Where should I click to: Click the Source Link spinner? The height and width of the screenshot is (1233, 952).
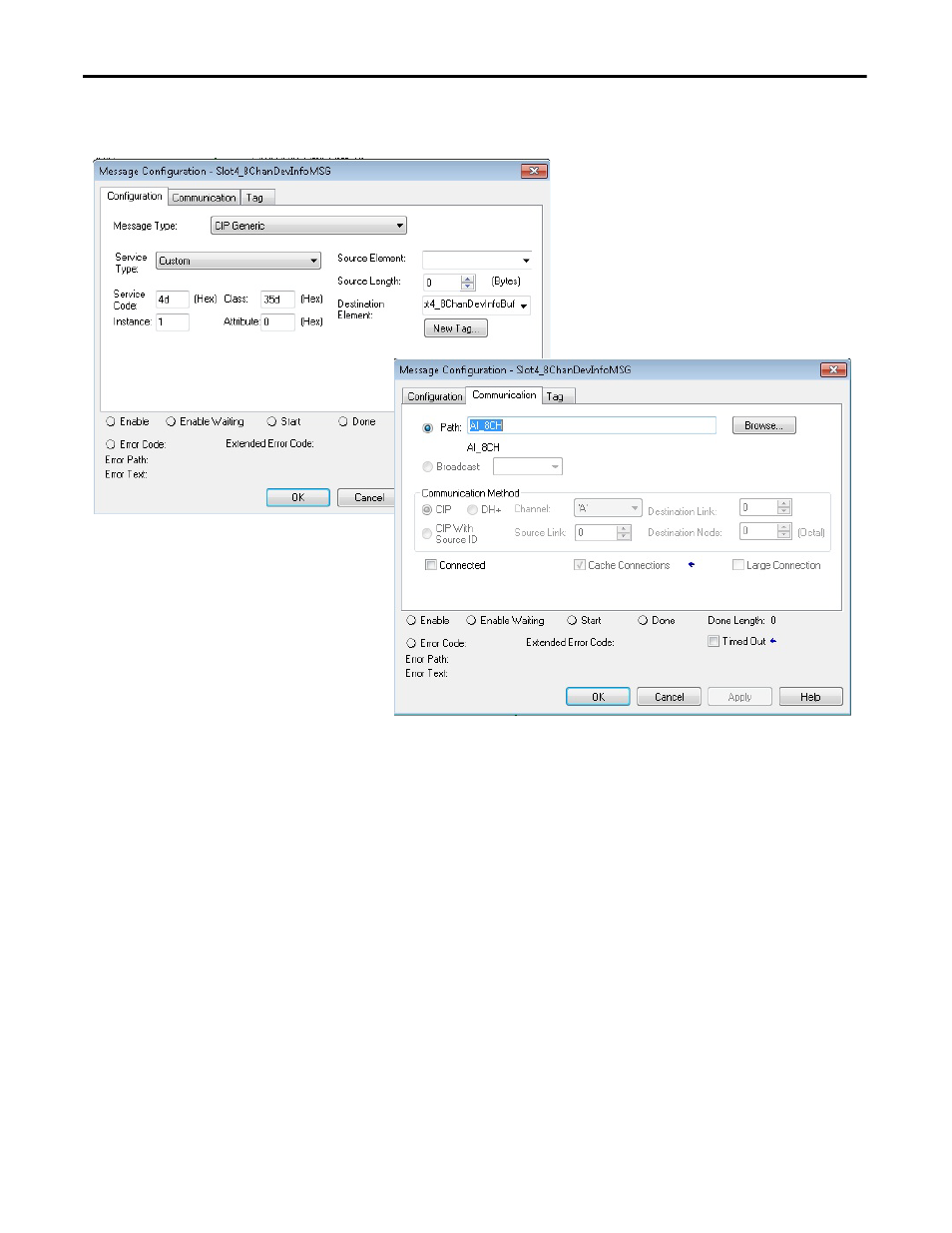click(x=624, y=532)
